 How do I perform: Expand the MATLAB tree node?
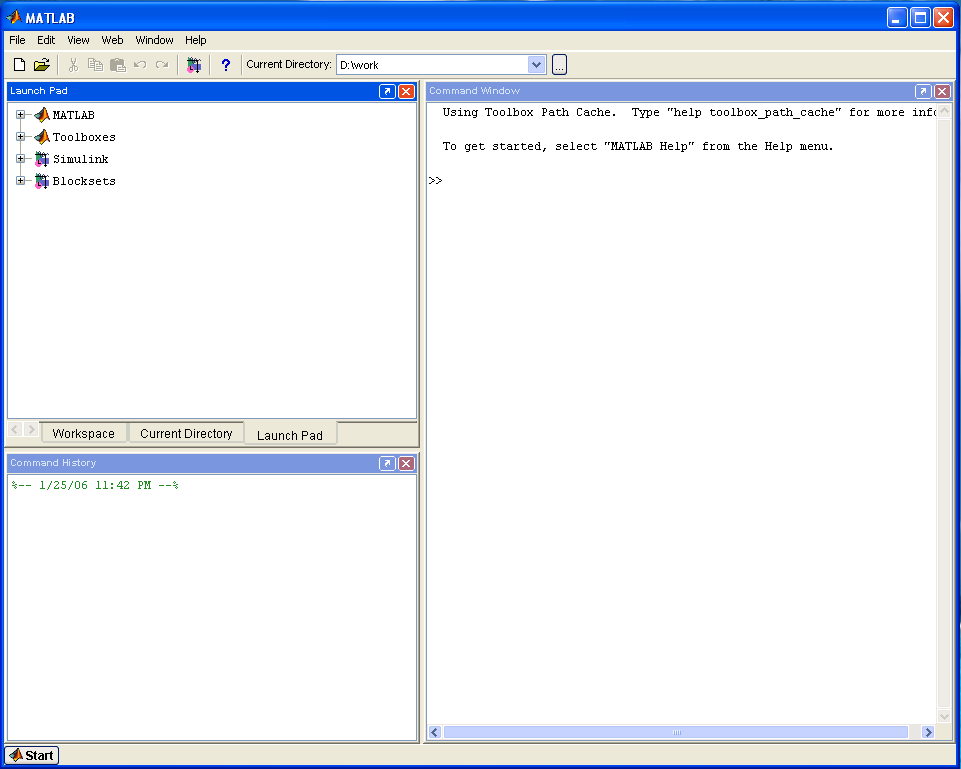coord(20,115)
